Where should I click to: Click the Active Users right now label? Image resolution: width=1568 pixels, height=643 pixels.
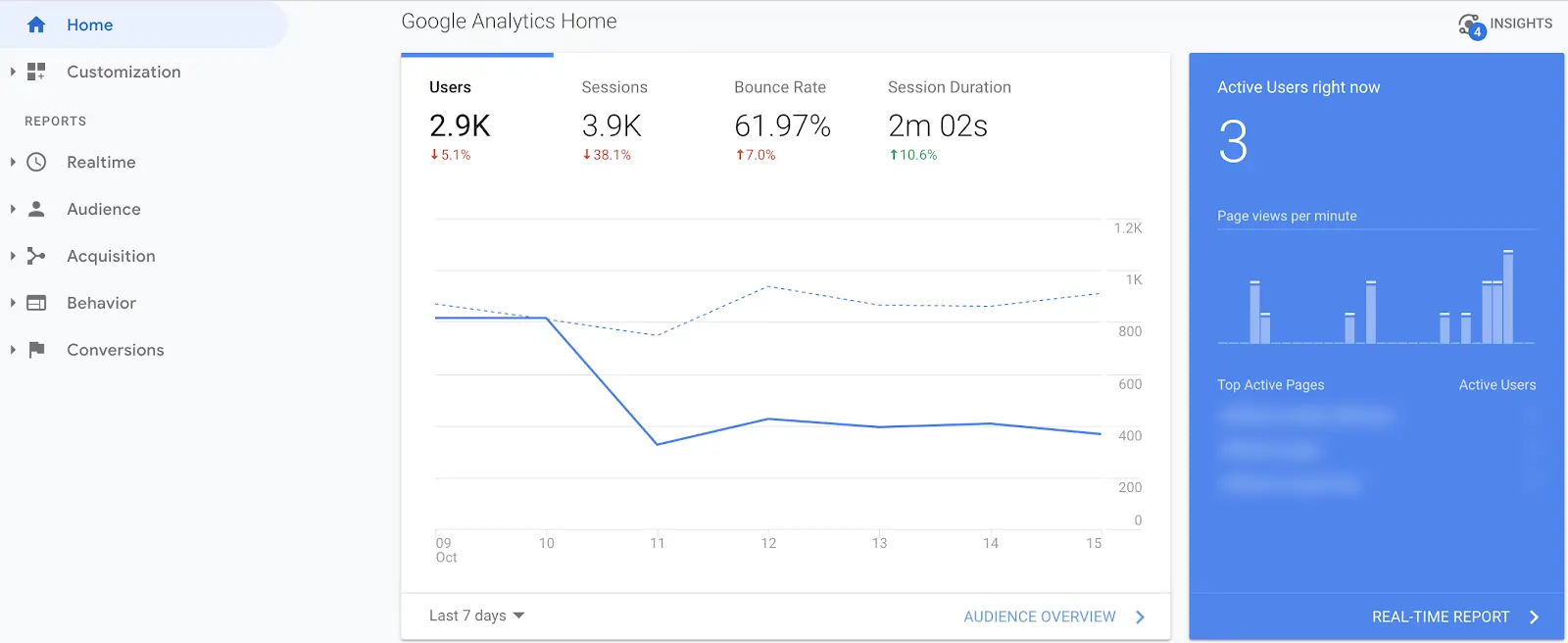tap(1298, 87)
